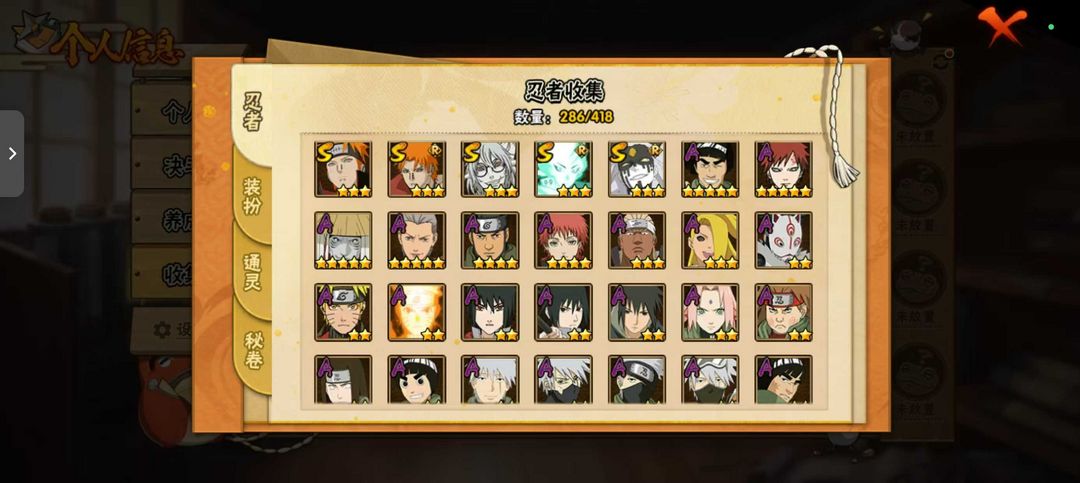Screen dimensions: 1080x483
Task: Close the panel with the red X
Action: coord(1002,26)
